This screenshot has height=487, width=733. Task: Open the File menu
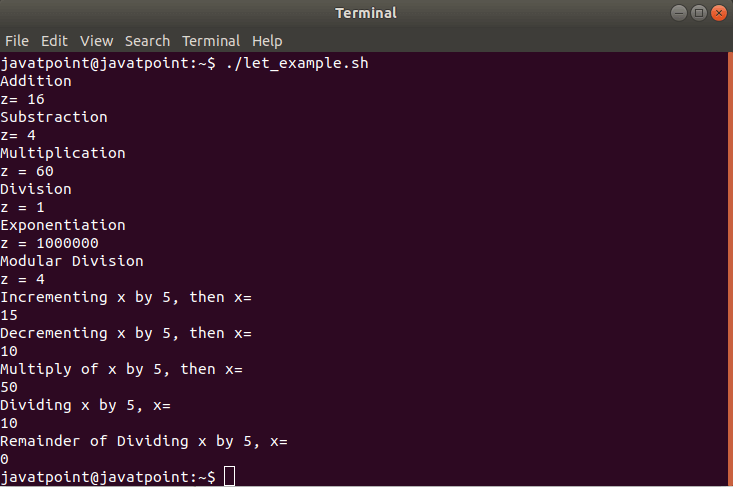point(17,41)
